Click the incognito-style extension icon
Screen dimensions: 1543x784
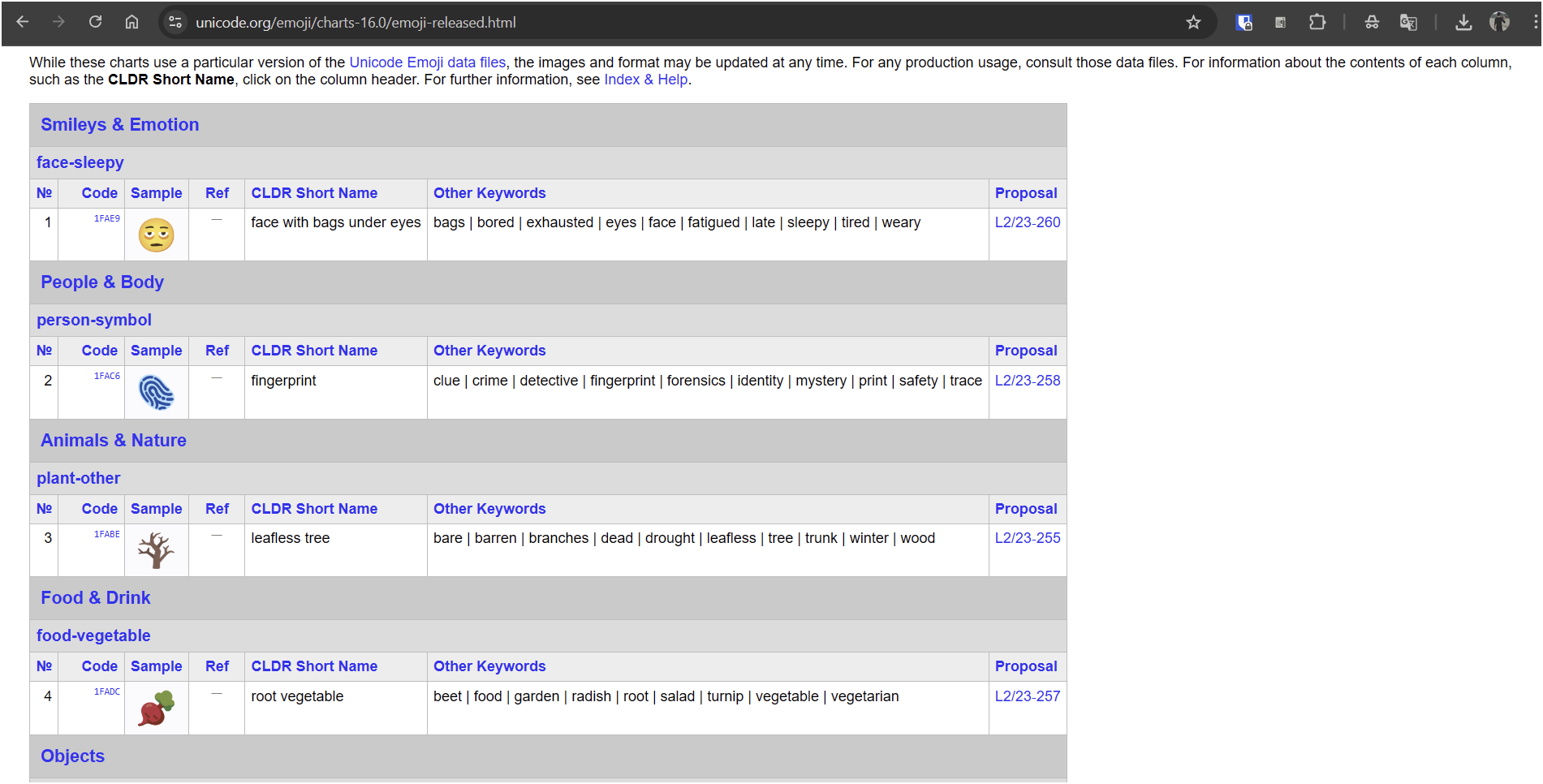tap(1372, 22)
